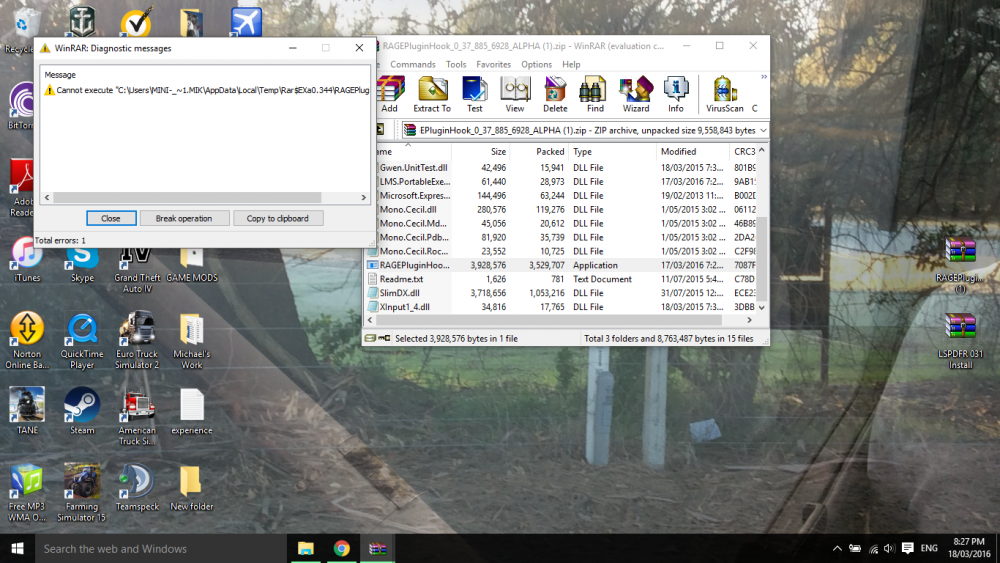Open Norton Online Backup shortcut
1000x563 pixels.
tap(27, 340)
